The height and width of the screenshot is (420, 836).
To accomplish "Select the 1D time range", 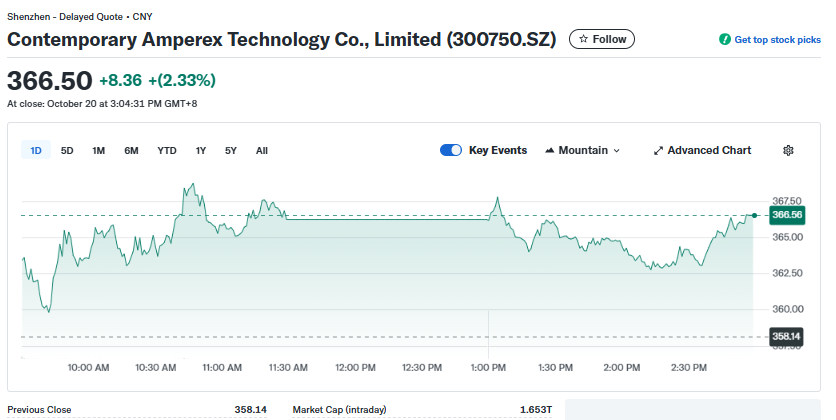I will pyautogui.click(x=36, y=151).
